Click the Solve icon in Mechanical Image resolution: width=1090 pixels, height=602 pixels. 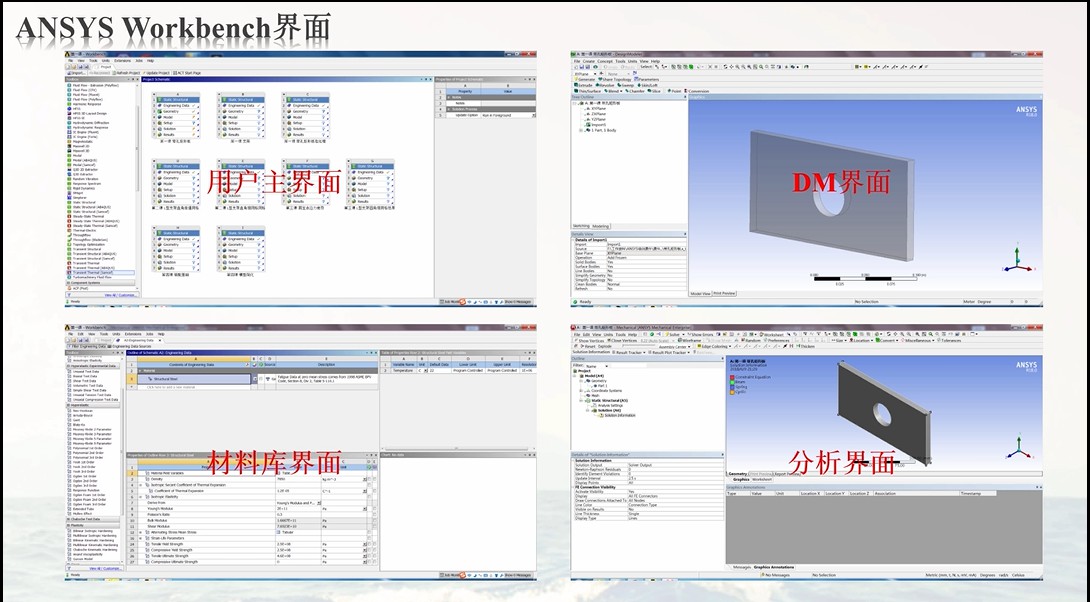click(x=674, y=334)
